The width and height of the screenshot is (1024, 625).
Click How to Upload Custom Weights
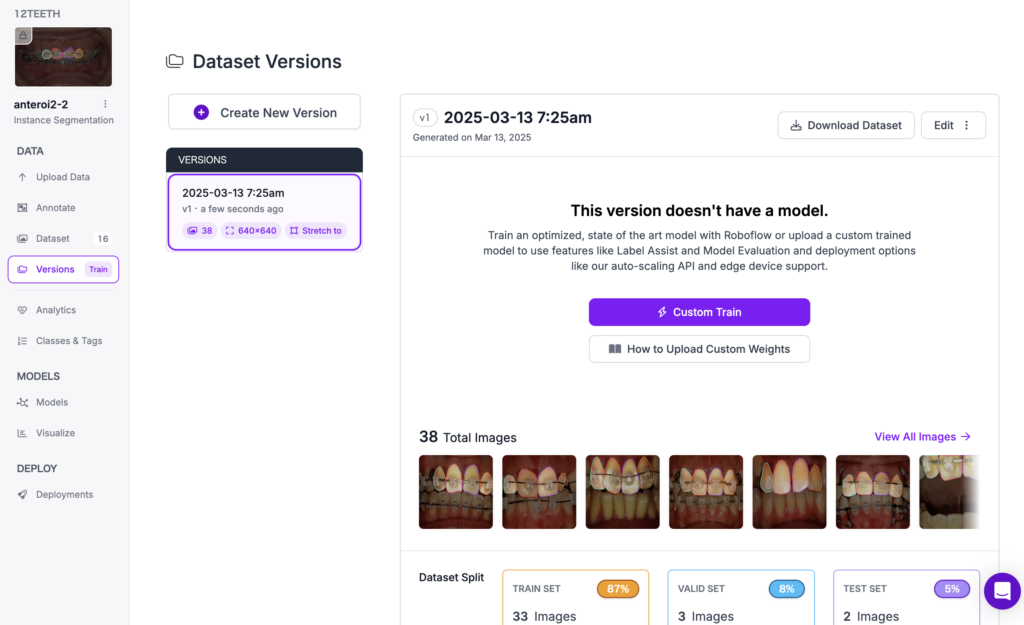coord(699,349)
